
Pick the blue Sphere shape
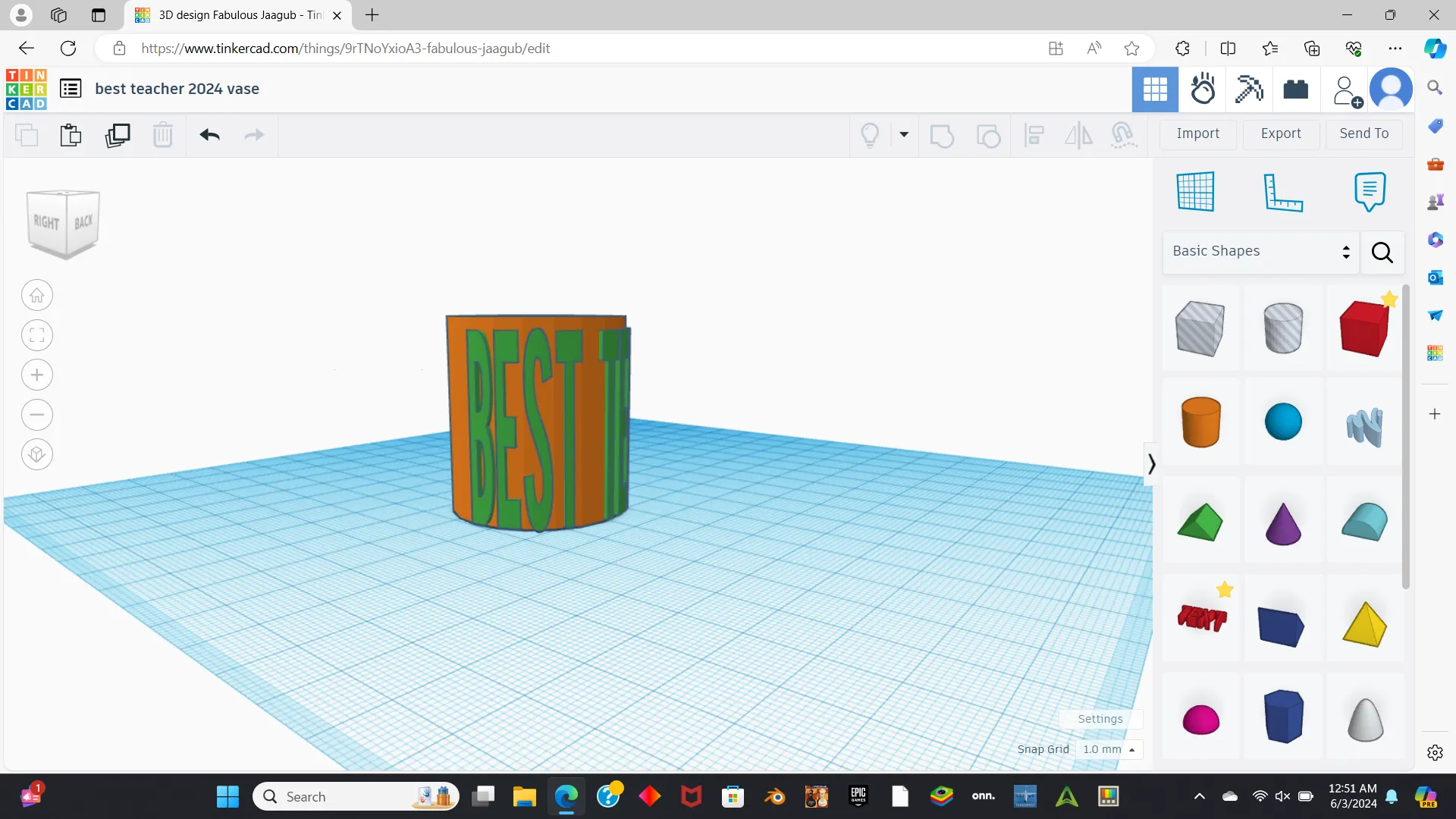point(1283,422)
